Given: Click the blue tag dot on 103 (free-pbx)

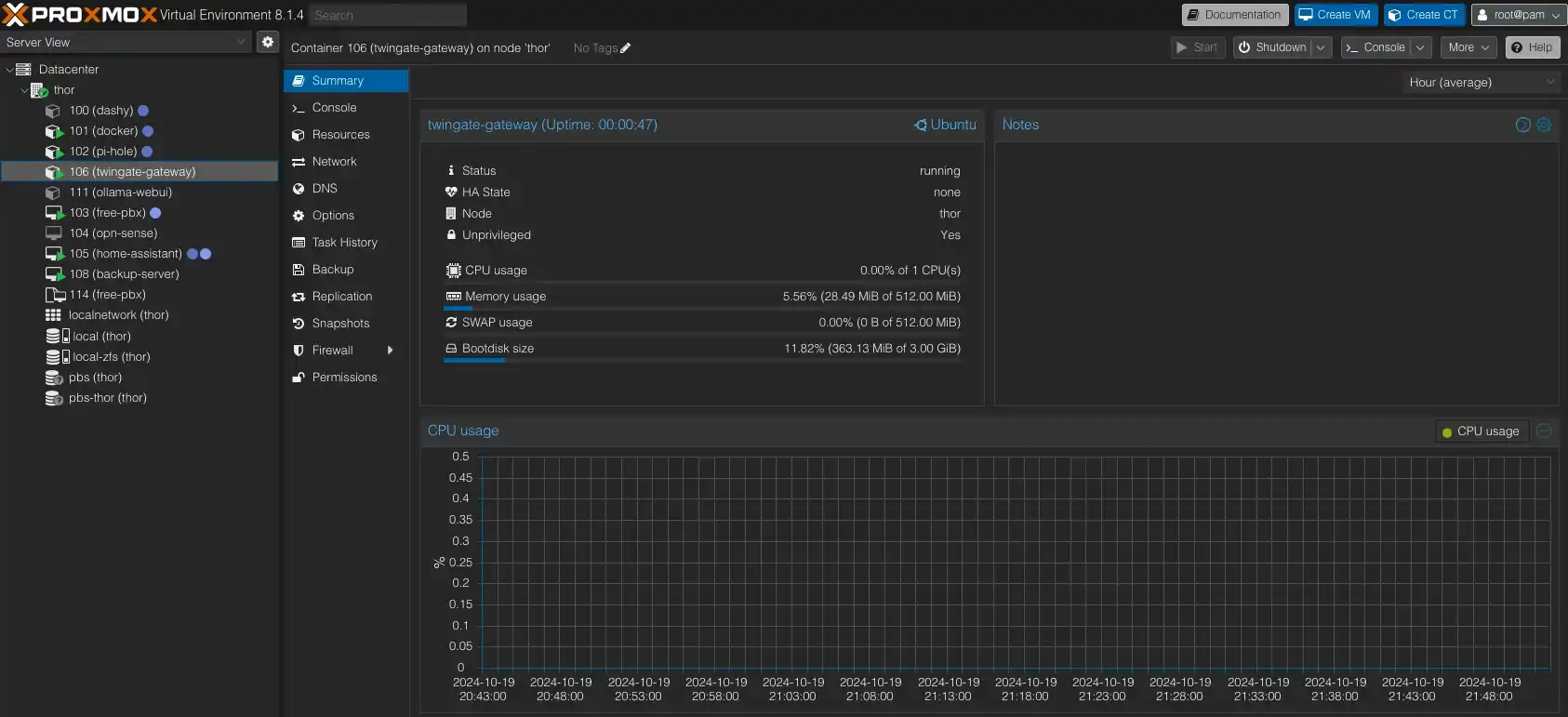Looking at the screenshot, I should click(x=155, y=213).
